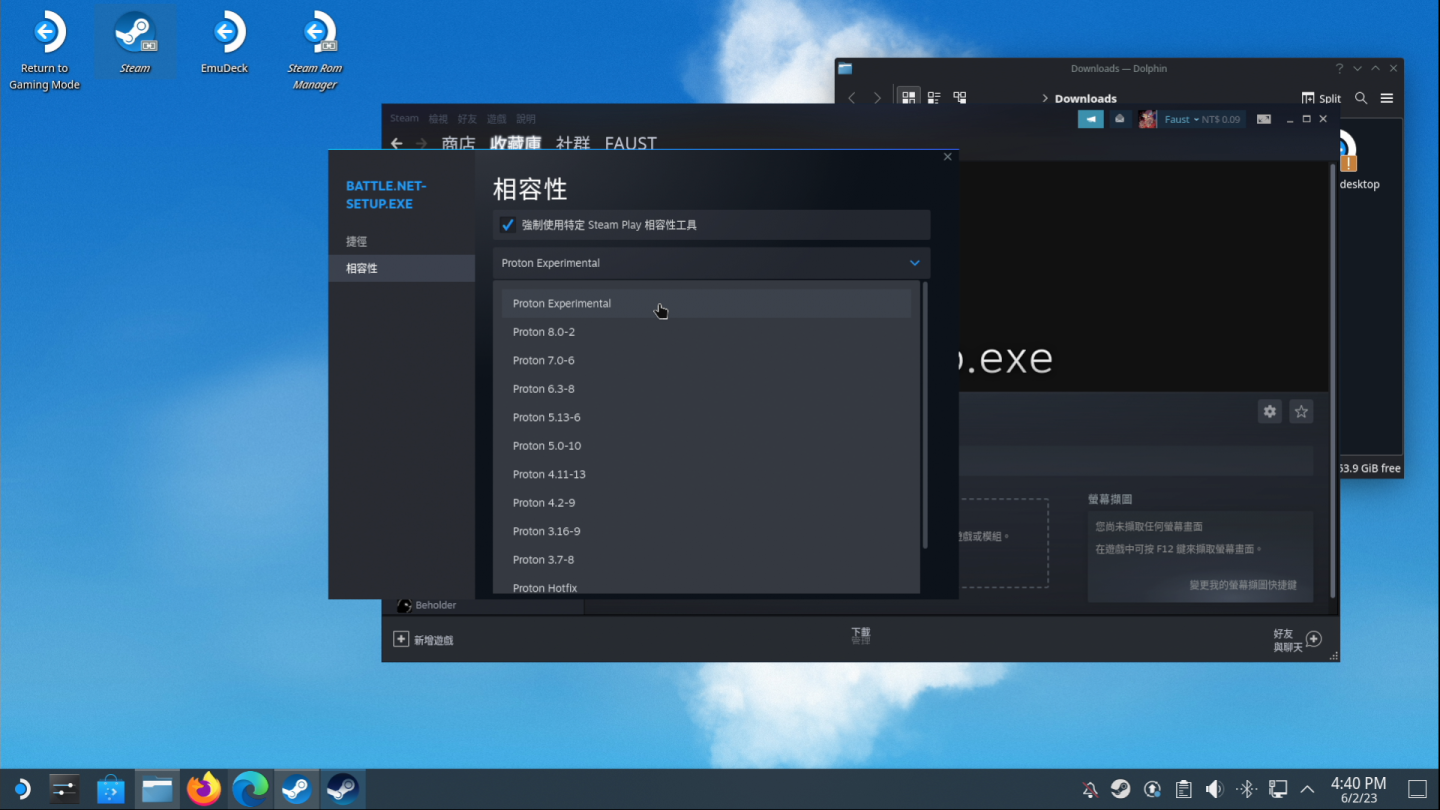Viewport: 1440px width, 810px height.
Task: Open game settings gear in Steam
Action: tap(1270, 411)
